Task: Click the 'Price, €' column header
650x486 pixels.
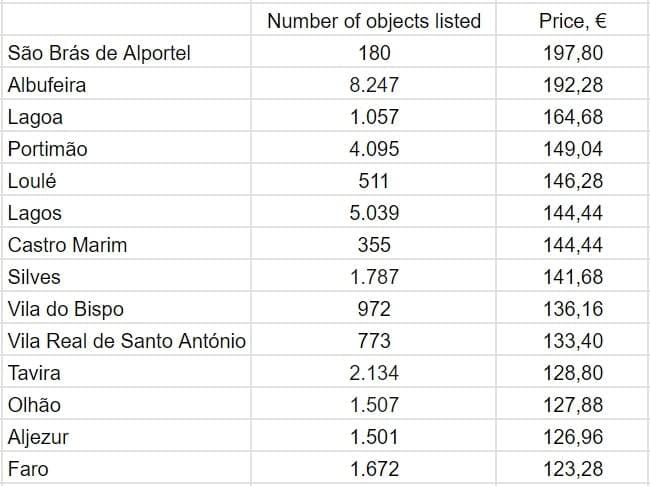Action: coord(573,21)
